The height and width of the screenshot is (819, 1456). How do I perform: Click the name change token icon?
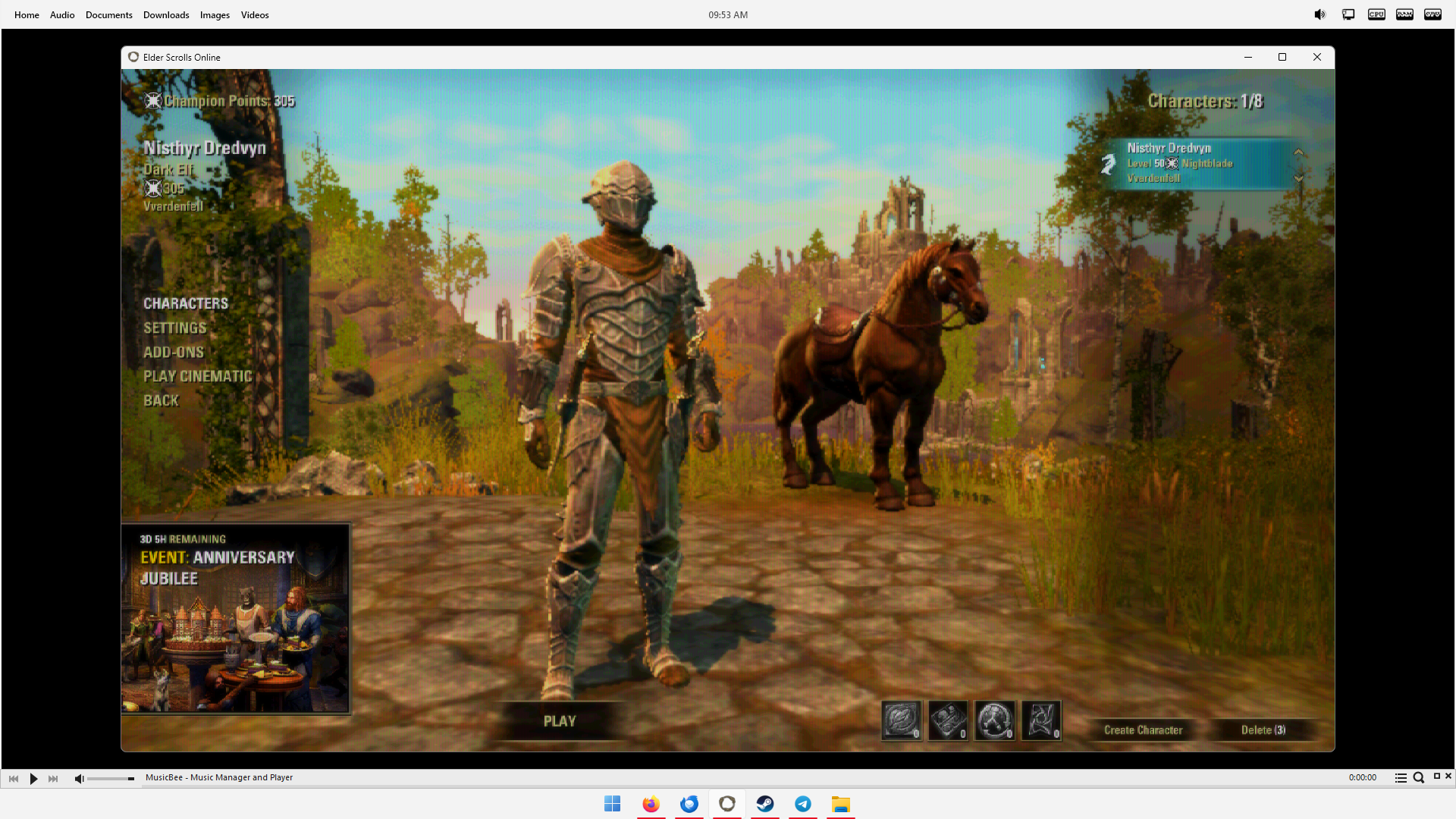(x=902, y=720)
